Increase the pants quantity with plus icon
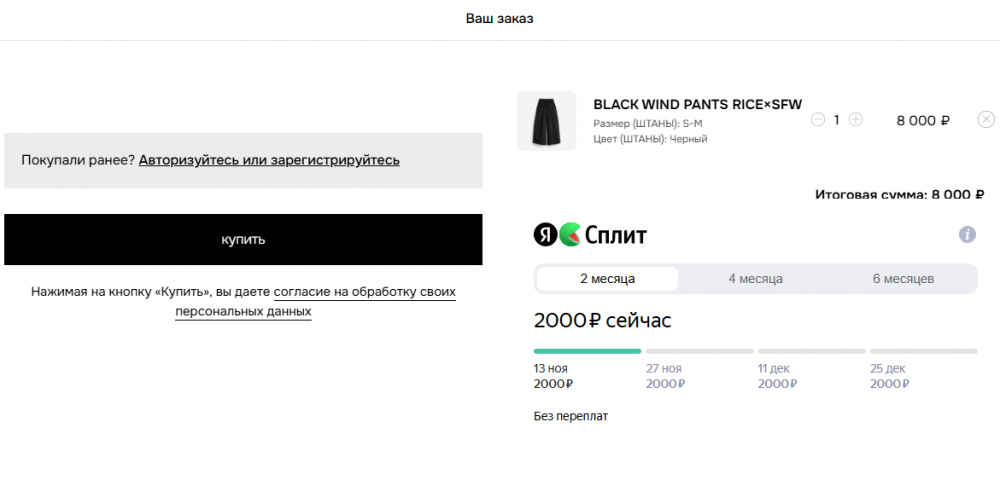The width and height of the screenshot is (1000, 497). (855, 120)
